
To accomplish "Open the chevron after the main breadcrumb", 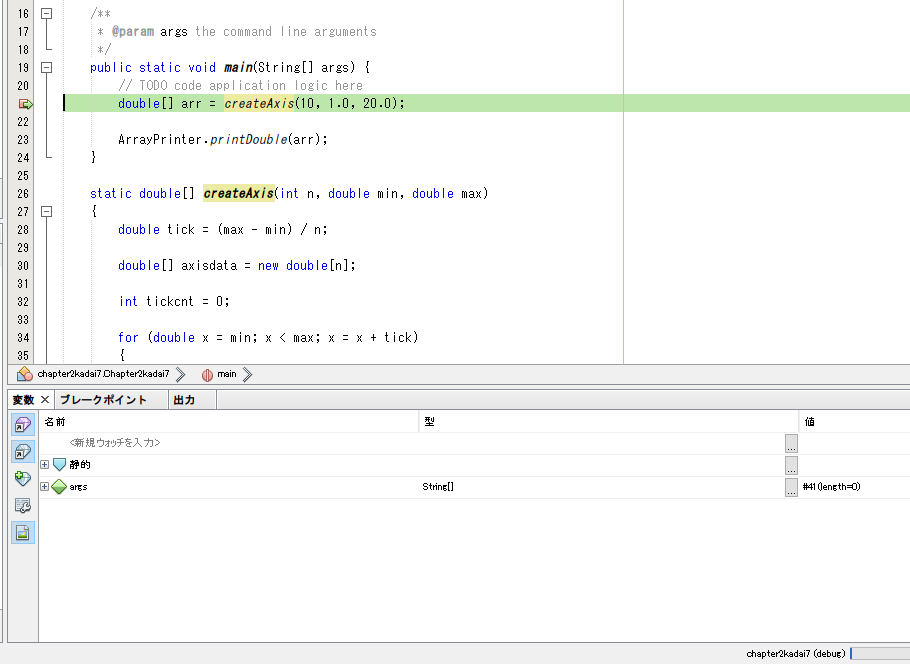I will pos(248,374).
